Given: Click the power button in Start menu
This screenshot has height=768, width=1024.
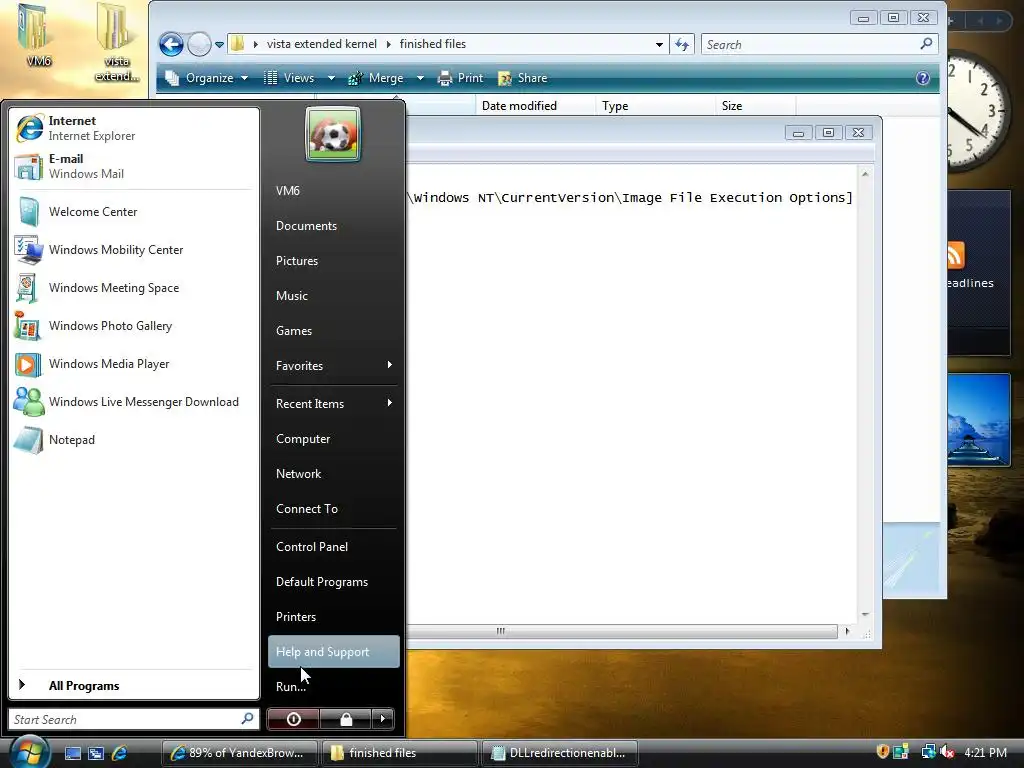Looking at the screenshot, I should pos(293,719).
